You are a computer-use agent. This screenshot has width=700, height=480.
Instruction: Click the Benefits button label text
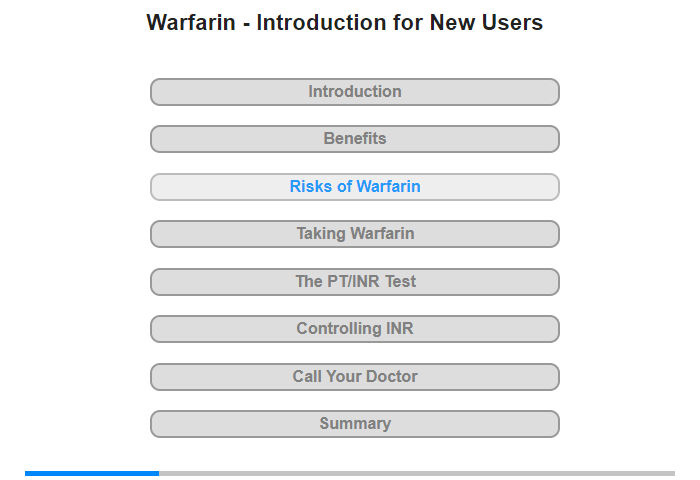[x=355, y=138]
